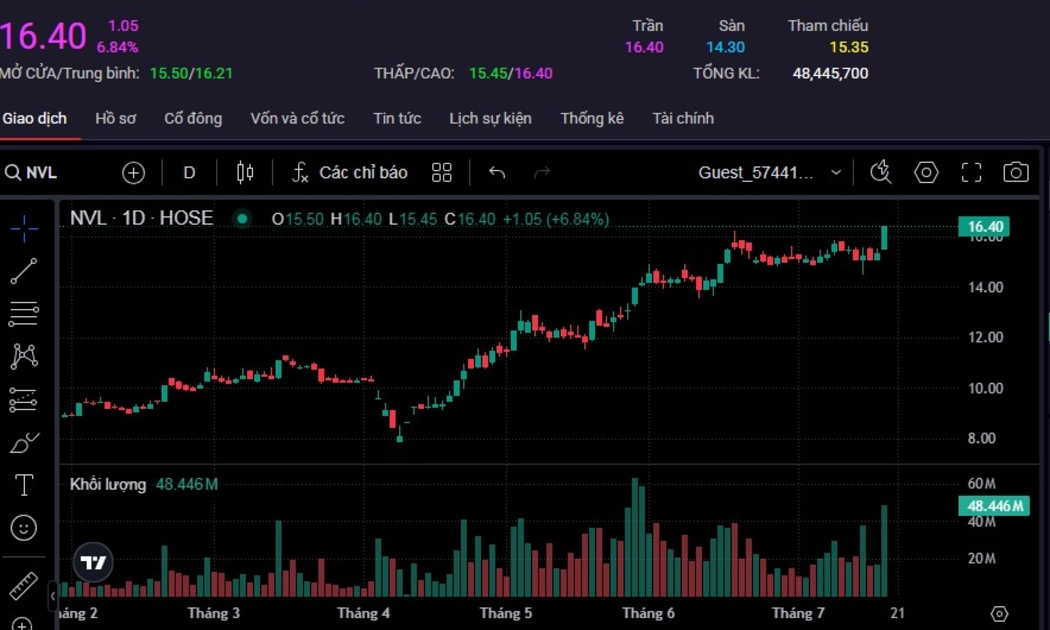Expand the Guest_57441 layout dropdown

[x=835, y=173]
